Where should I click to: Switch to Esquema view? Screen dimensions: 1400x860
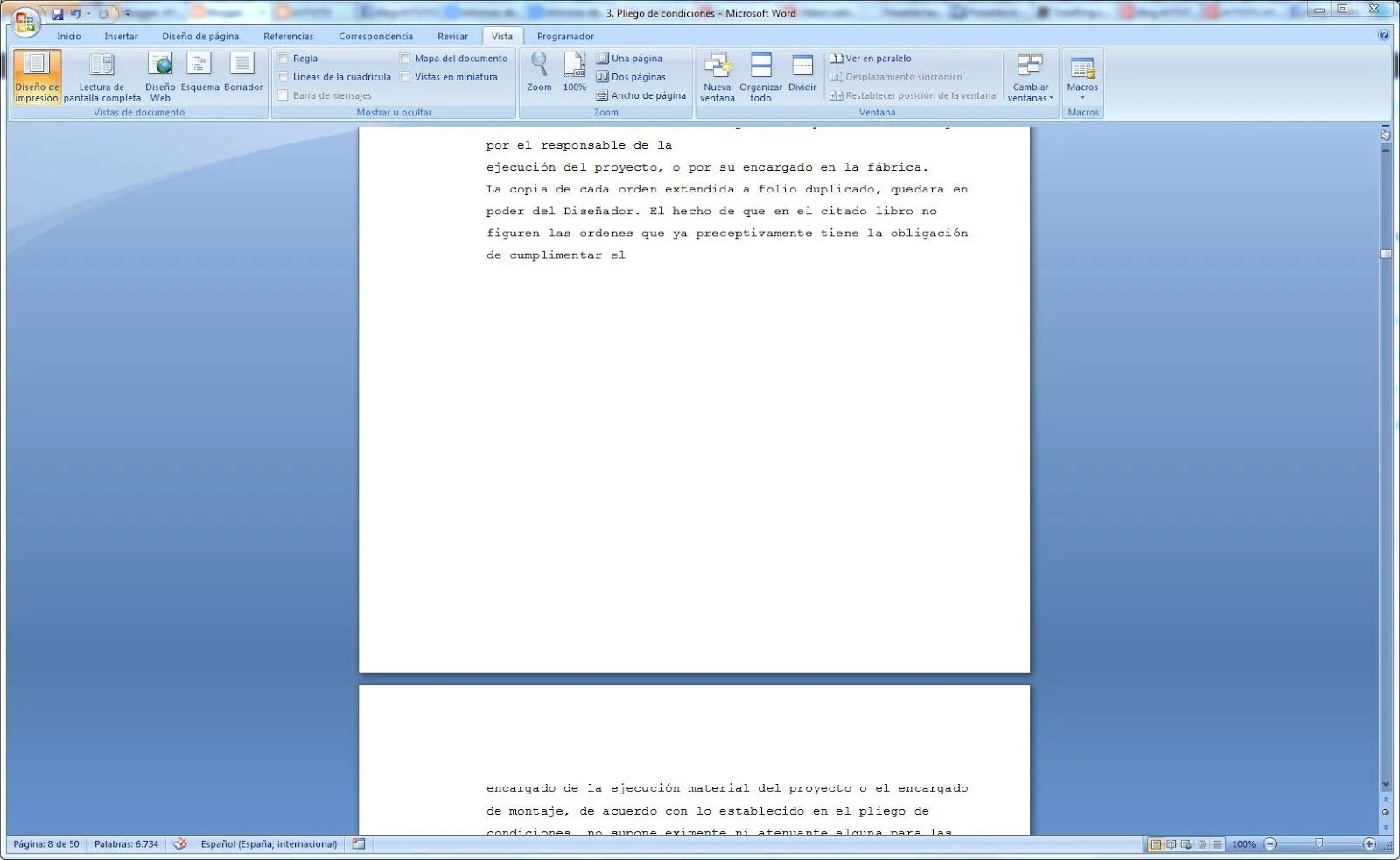(x=199, y=72)
